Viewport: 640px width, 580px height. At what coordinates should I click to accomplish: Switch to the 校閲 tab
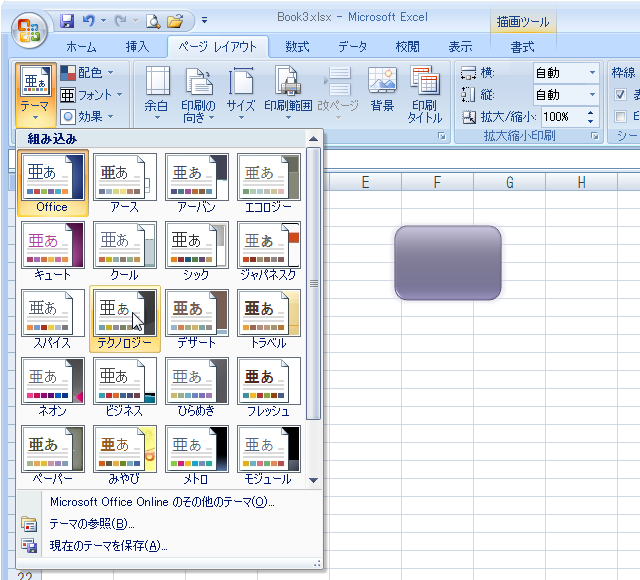click(x=407, y=47)
